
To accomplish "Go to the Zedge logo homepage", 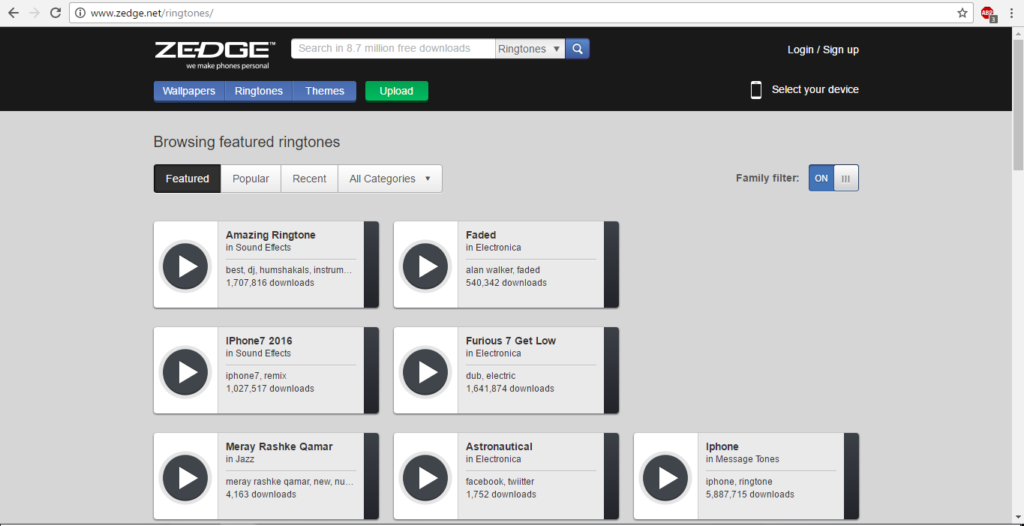I will pos(215,55).
